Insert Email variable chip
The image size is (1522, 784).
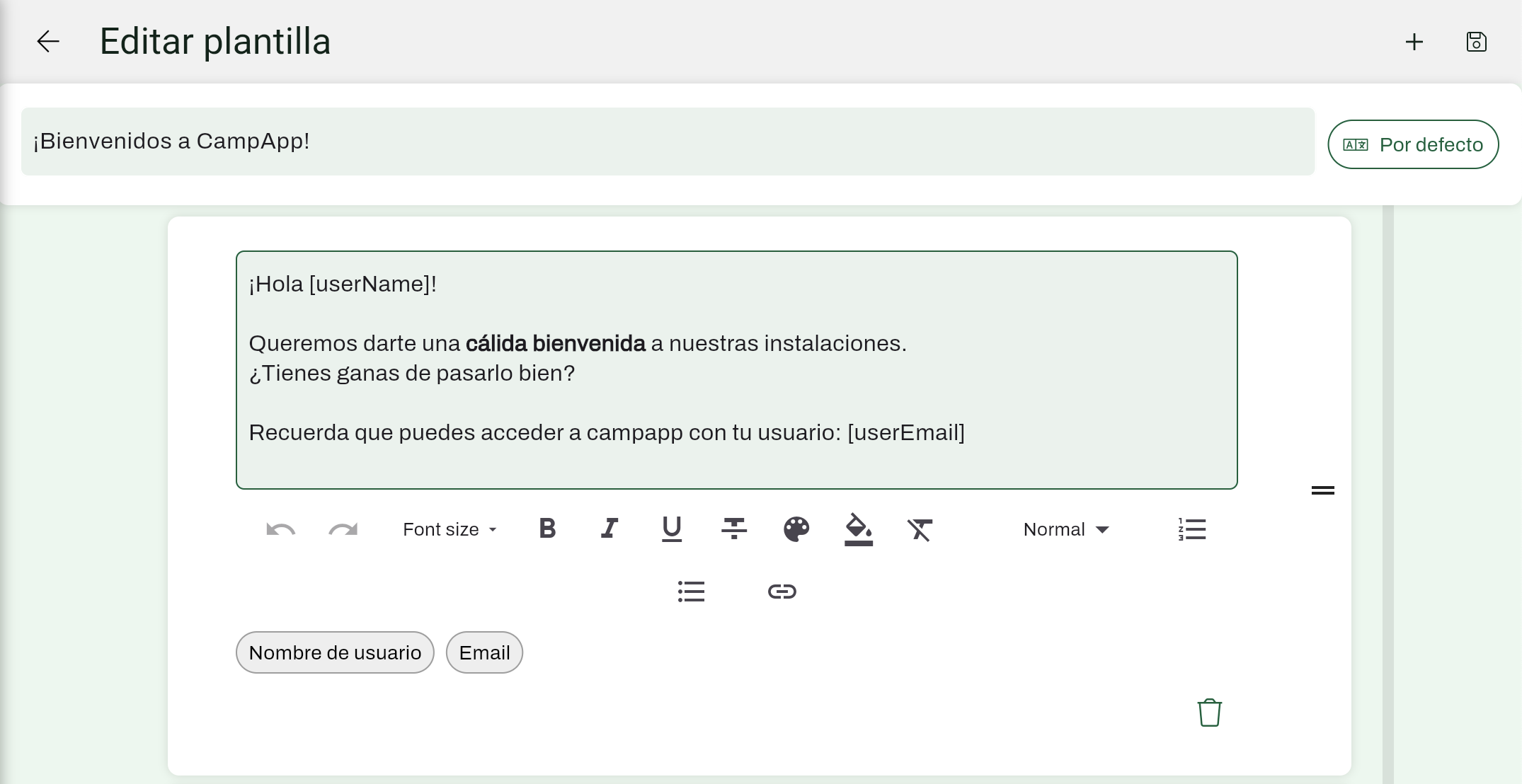(x=484, y=652)
